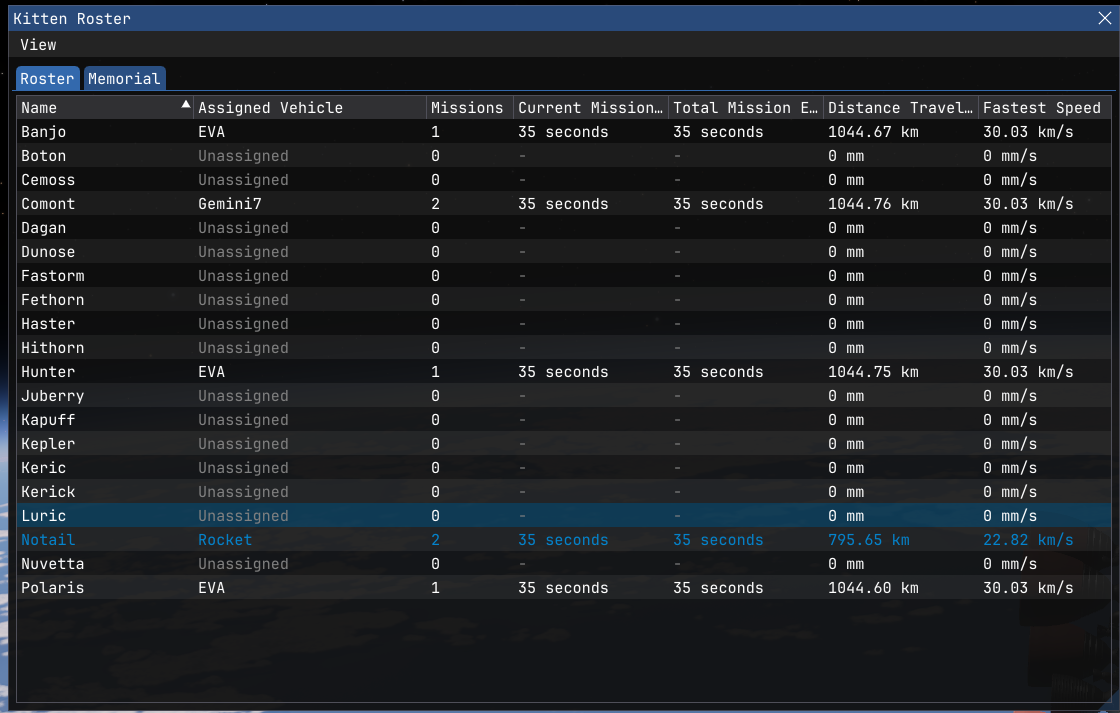Select kitten name Notail
The image size is (1120, 713).
(48, 540)
